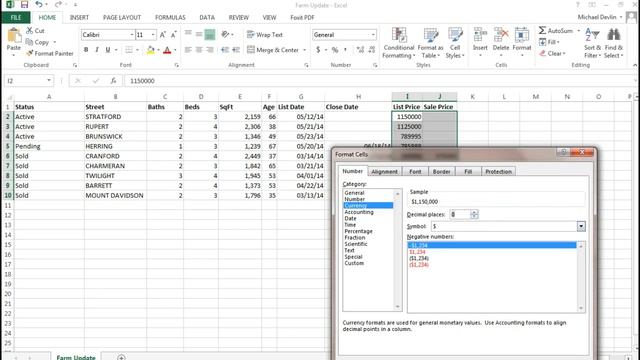Open Merge & Center dropdown arrow
This screenshot has height=360, width=640.
pyautogui.click(x=304, y=50)
